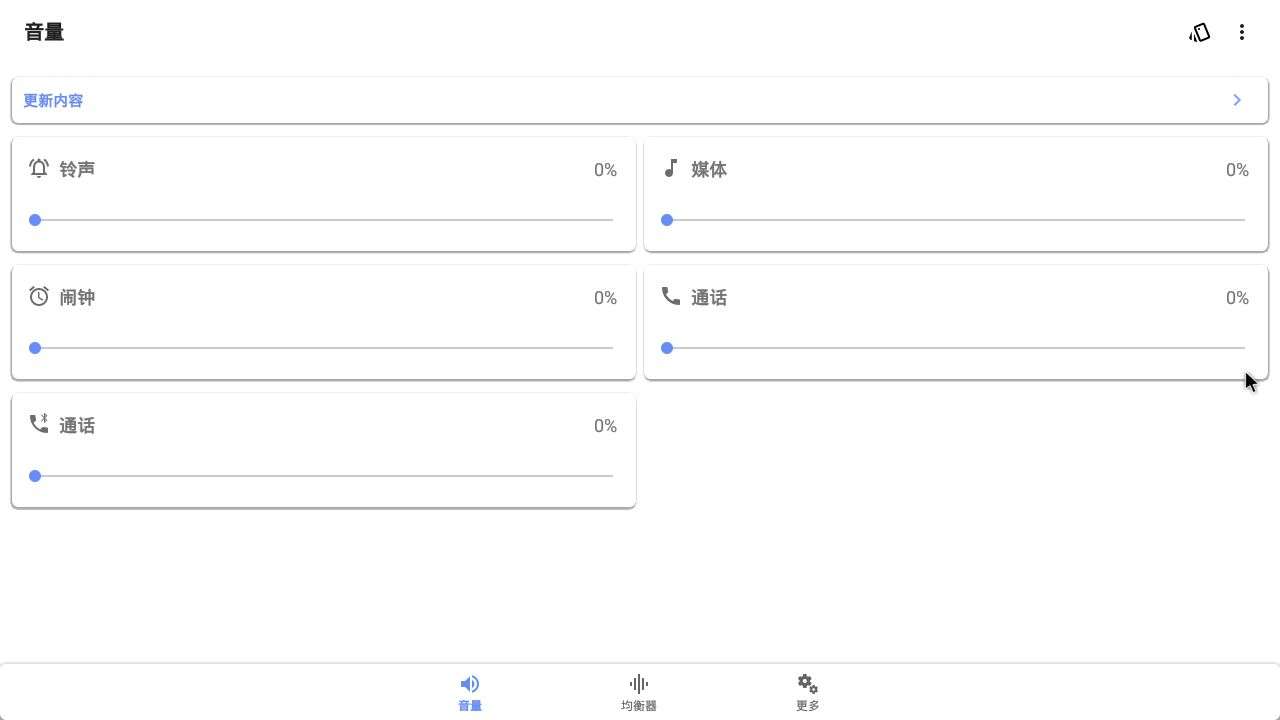Screen dimensions: 1280x720
Task: Open the 更多 bottom tab
Action: (808, 693)
